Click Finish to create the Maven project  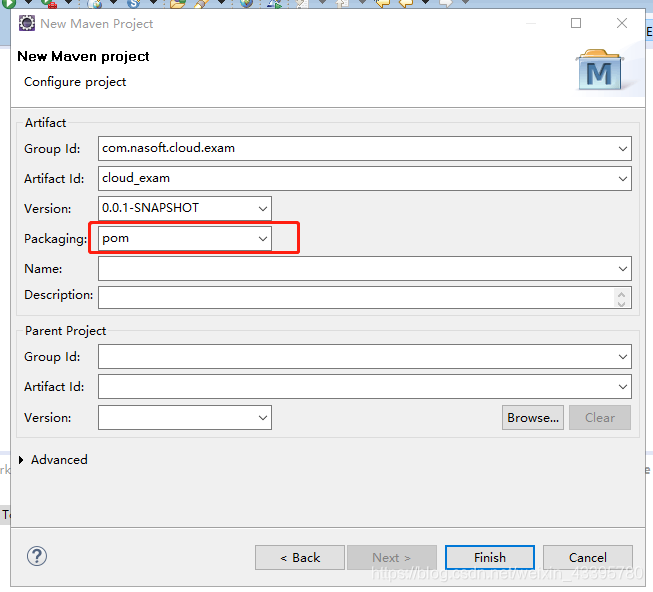pos(490,557)
